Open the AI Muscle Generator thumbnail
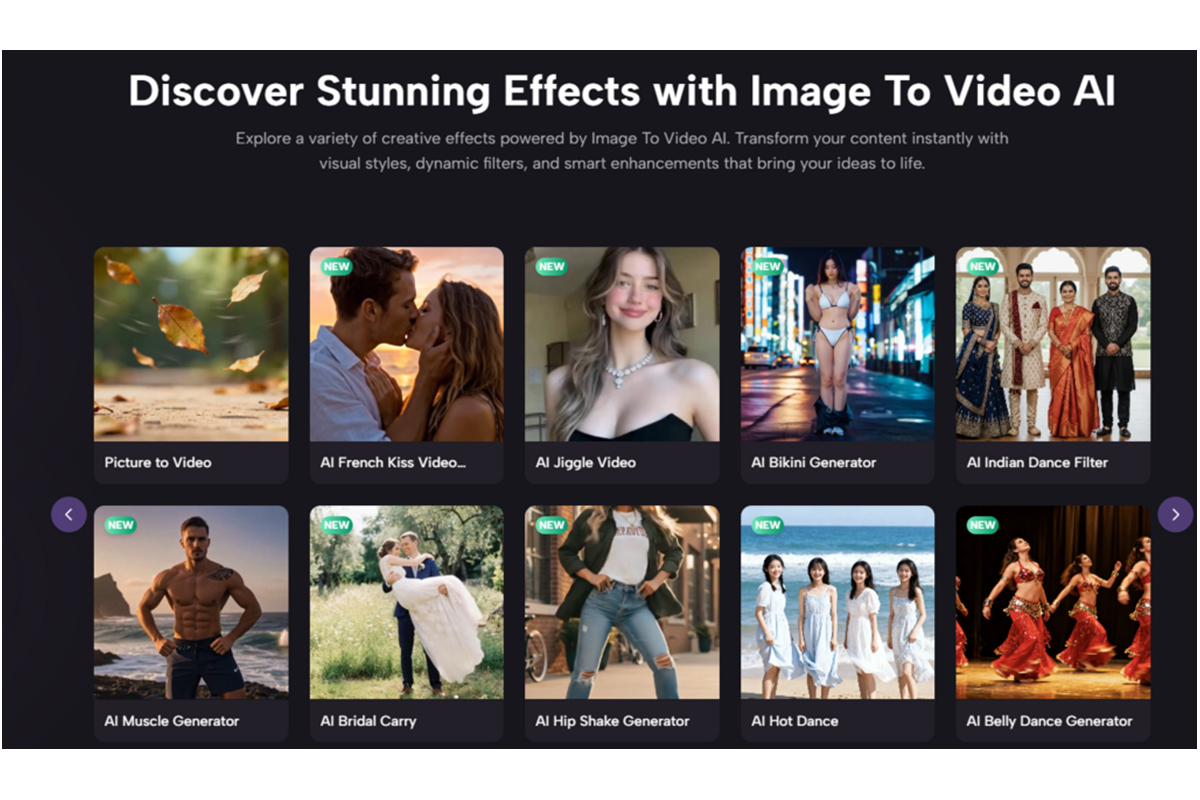This screenshot has width=1200, height=800. (191, 602)
